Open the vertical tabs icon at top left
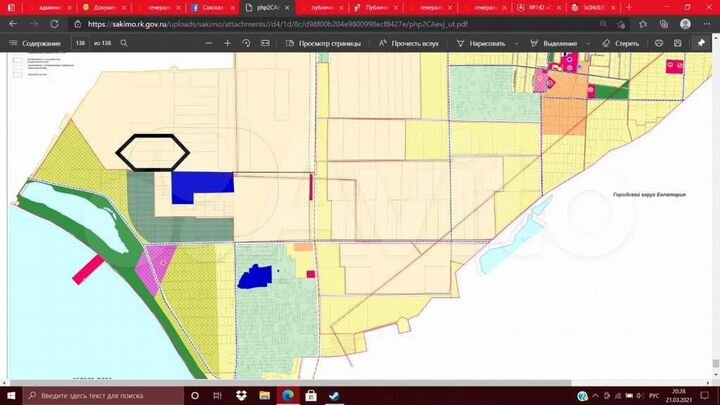 click(11, 8)
